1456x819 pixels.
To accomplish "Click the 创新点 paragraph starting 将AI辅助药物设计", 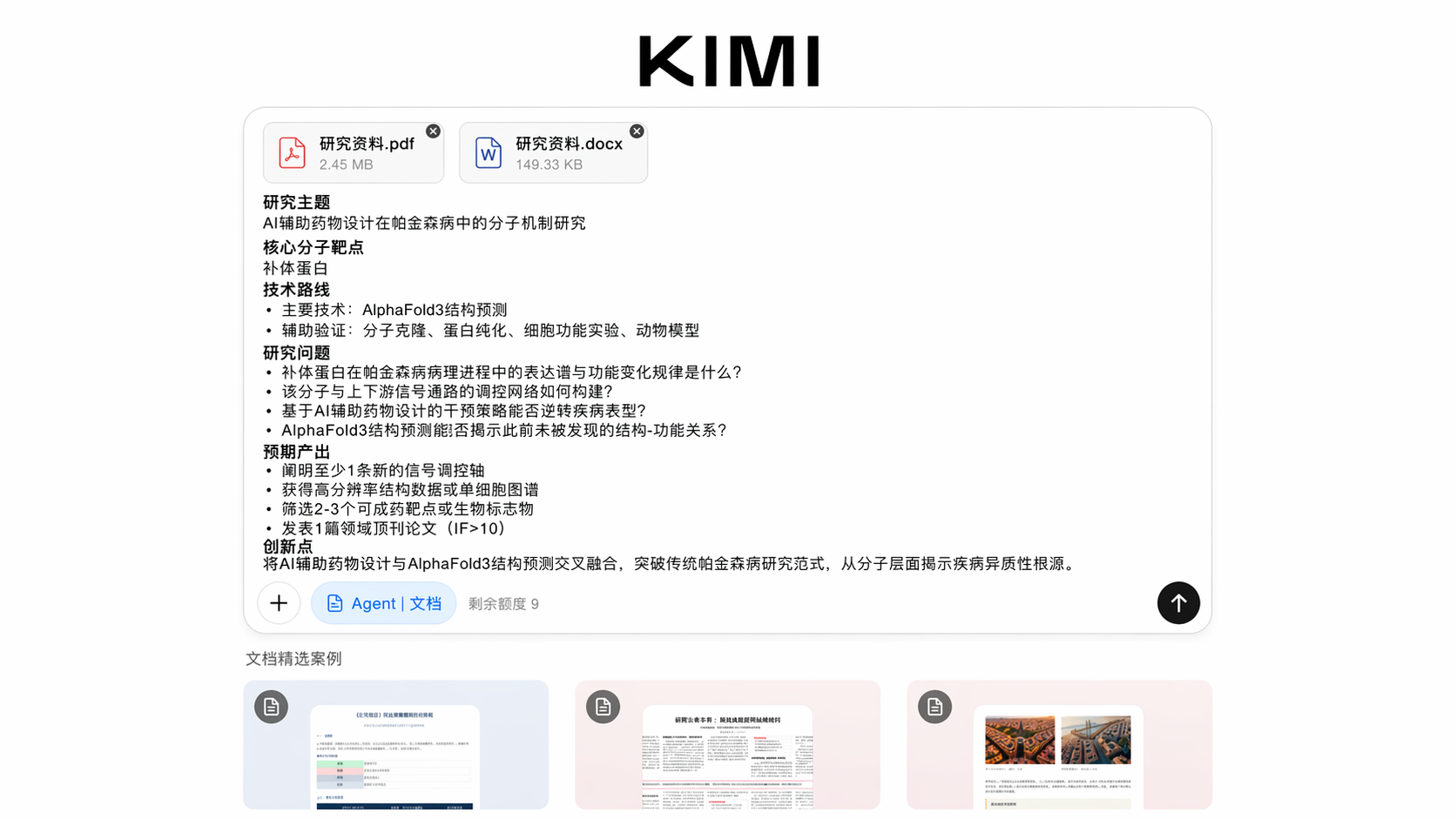I will pos(671,564).
